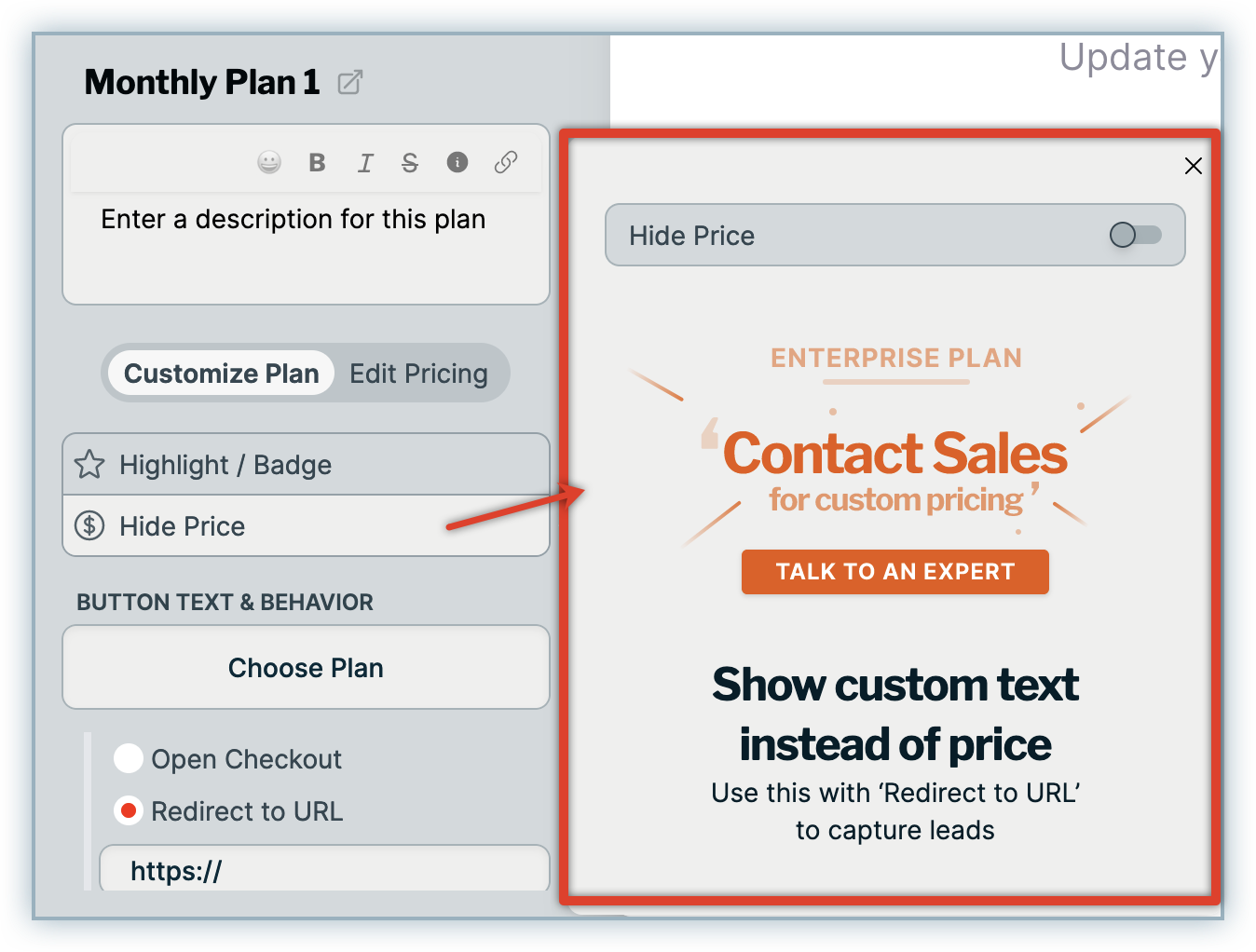
Task: Toggle bold formatting in description editor
Action: click(317, 163)
